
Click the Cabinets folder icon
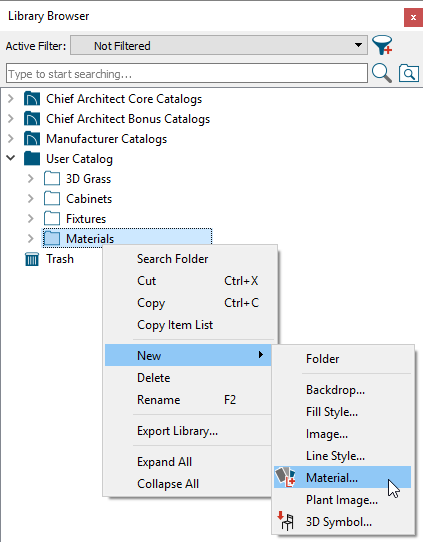click(x=52, y=199)
